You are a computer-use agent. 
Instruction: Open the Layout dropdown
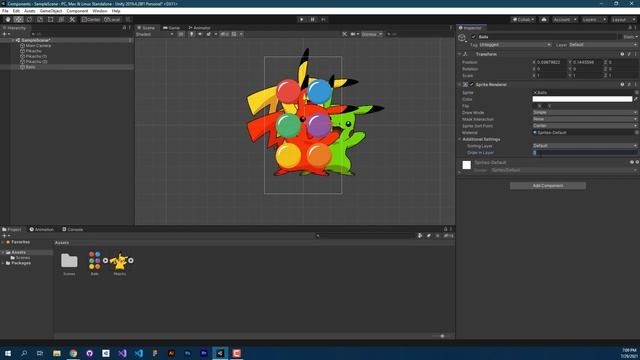(x=623, y=19)
